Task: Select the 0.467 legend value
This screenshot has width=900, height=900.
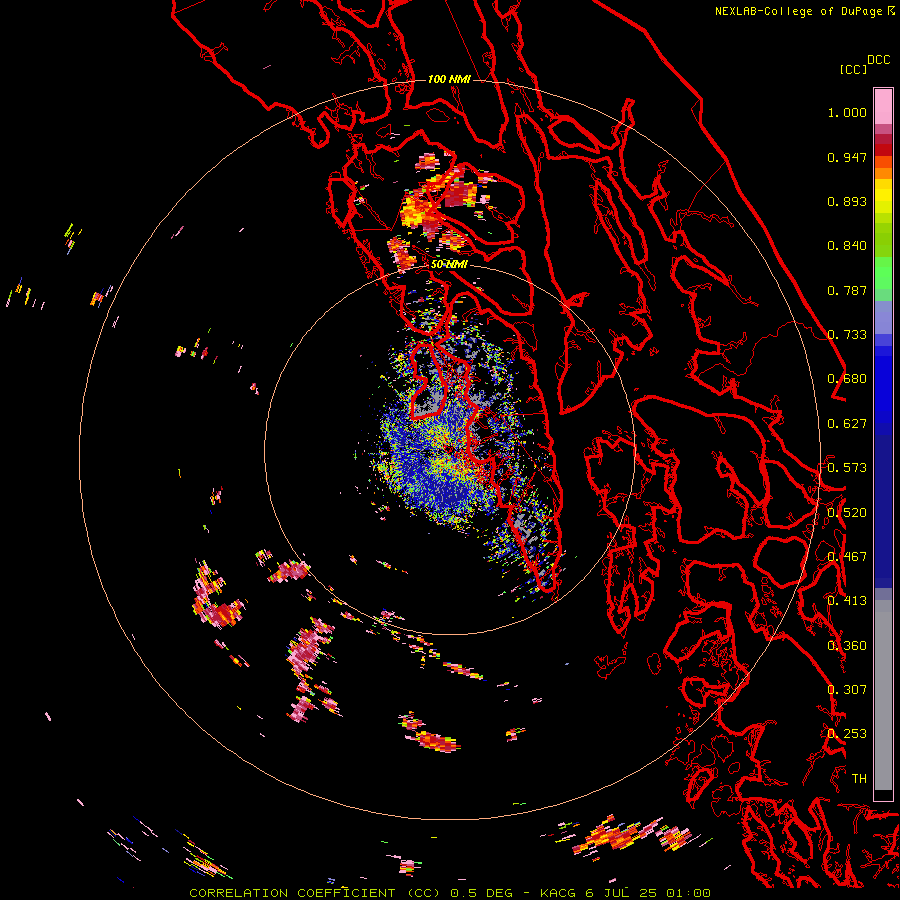Action: pyautogui.click(x=847, y=557)
